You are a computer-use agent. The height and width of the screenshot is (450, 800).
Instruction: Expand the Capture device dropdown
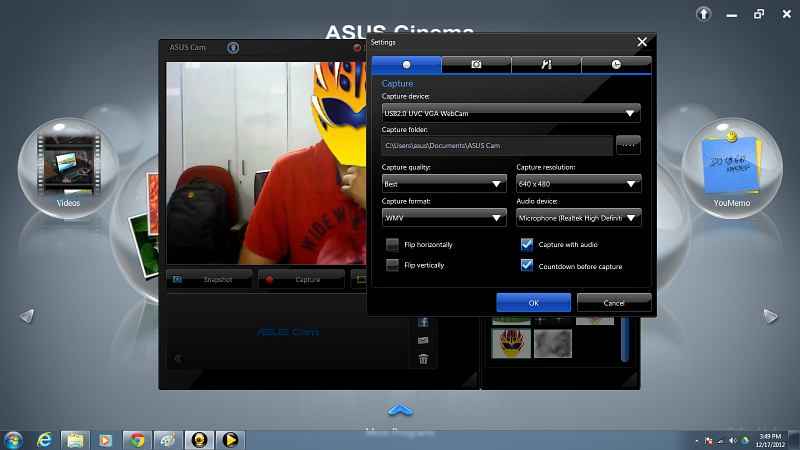[x=511, y=113]
